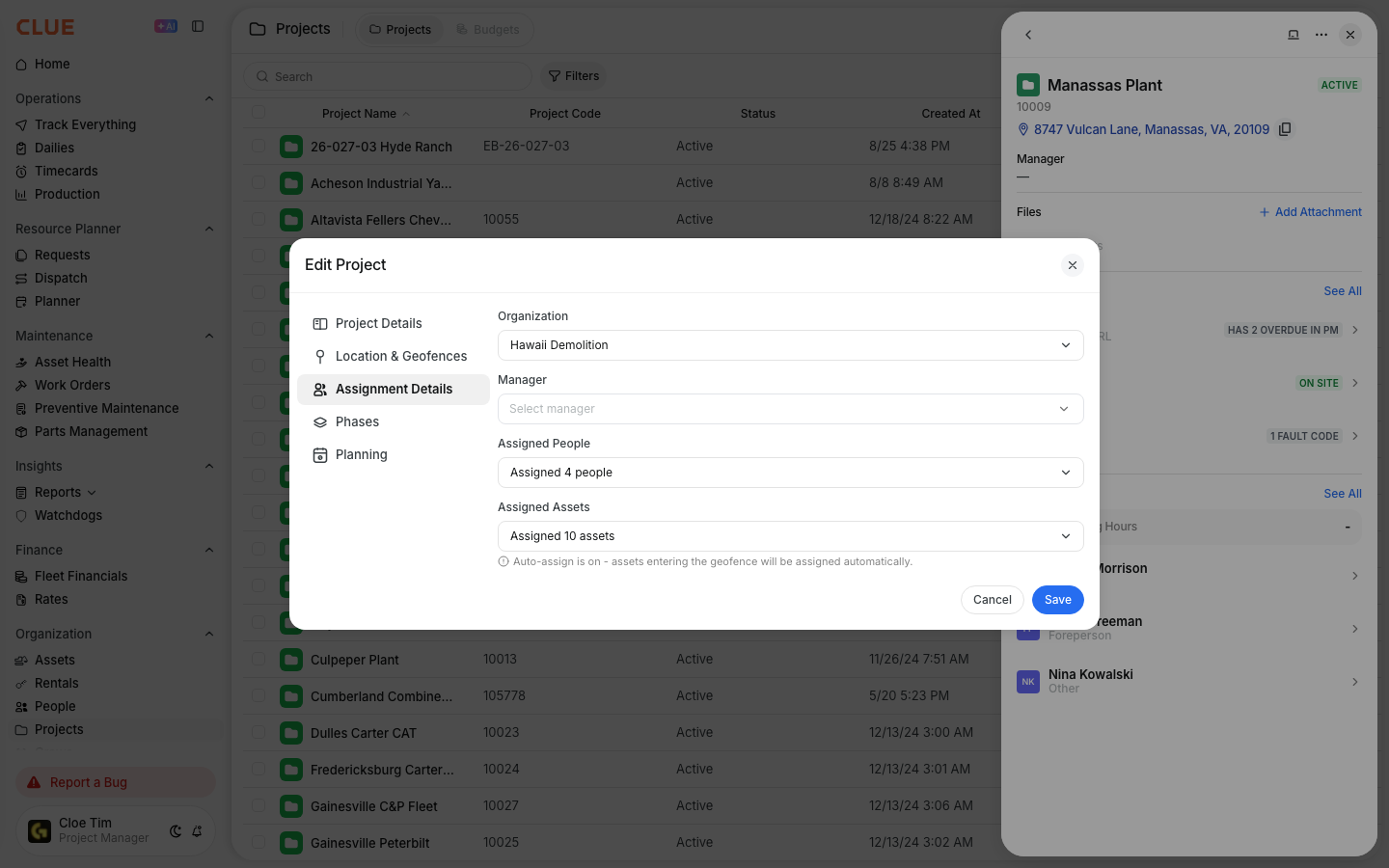The width and height of the screenshot is (1389, 868).
Task: Check the 26-27-03 Hyde Ranch row checkbox
Action: click(259, 146)
